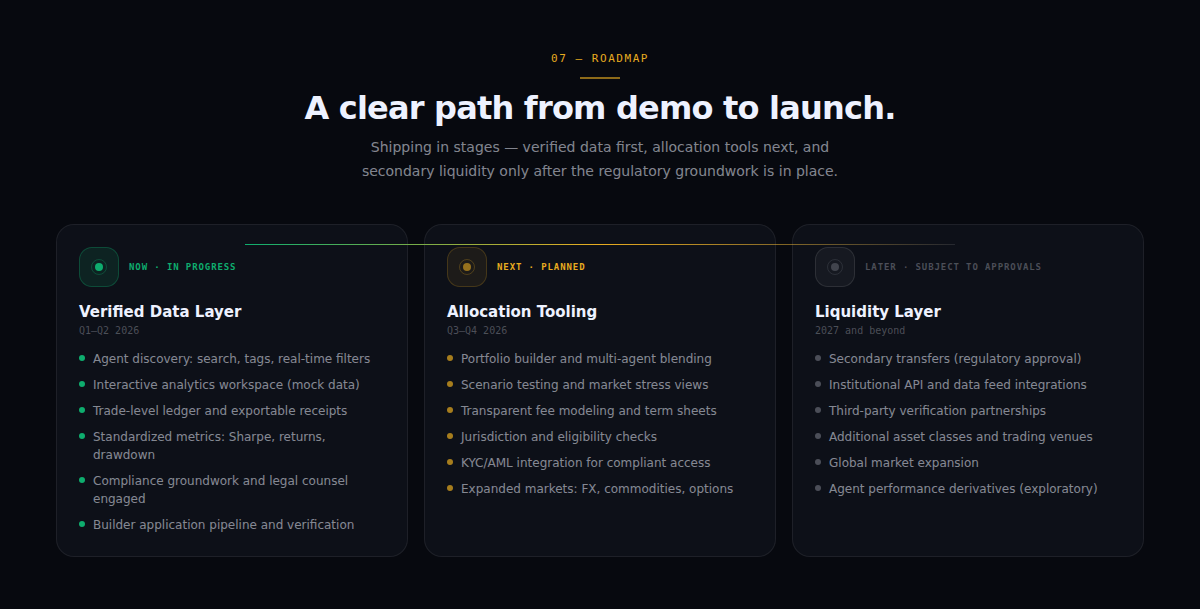Viewport: 1200px width, 609px height.
Task: Open the KYC/AML integration item
Action: click(x=584, y=462)
